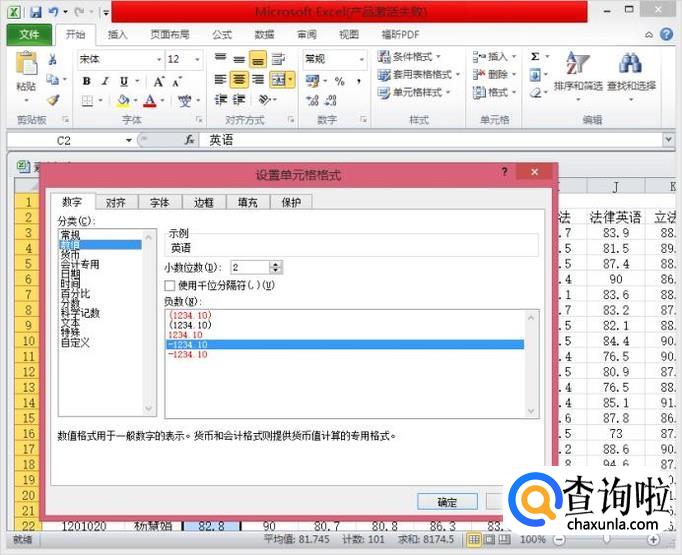Expand the font size dropdown
682x555 pixels.
pyautogui.click(x=201, y=59)
